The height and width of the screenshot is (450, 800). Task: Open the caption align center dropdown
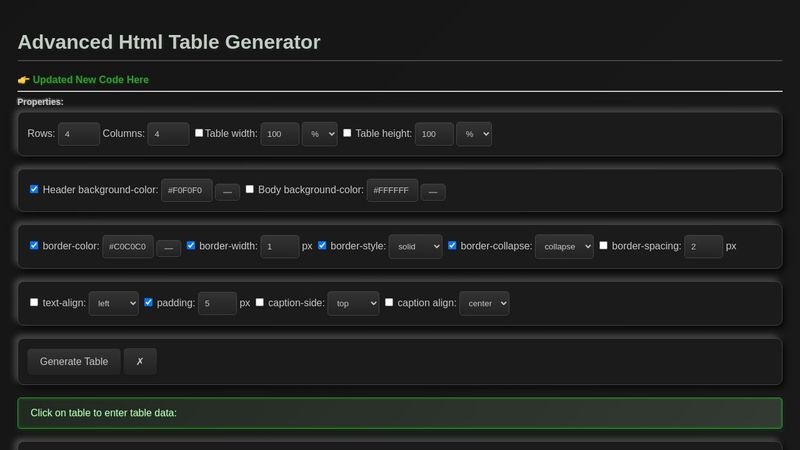click(x=484, y=303)
